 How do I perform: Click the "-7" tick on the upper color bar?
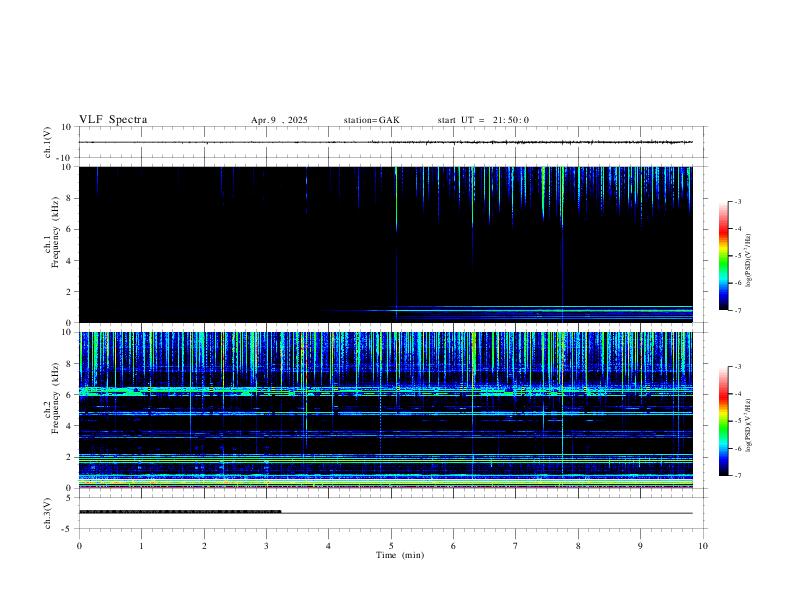coord(738,310)
